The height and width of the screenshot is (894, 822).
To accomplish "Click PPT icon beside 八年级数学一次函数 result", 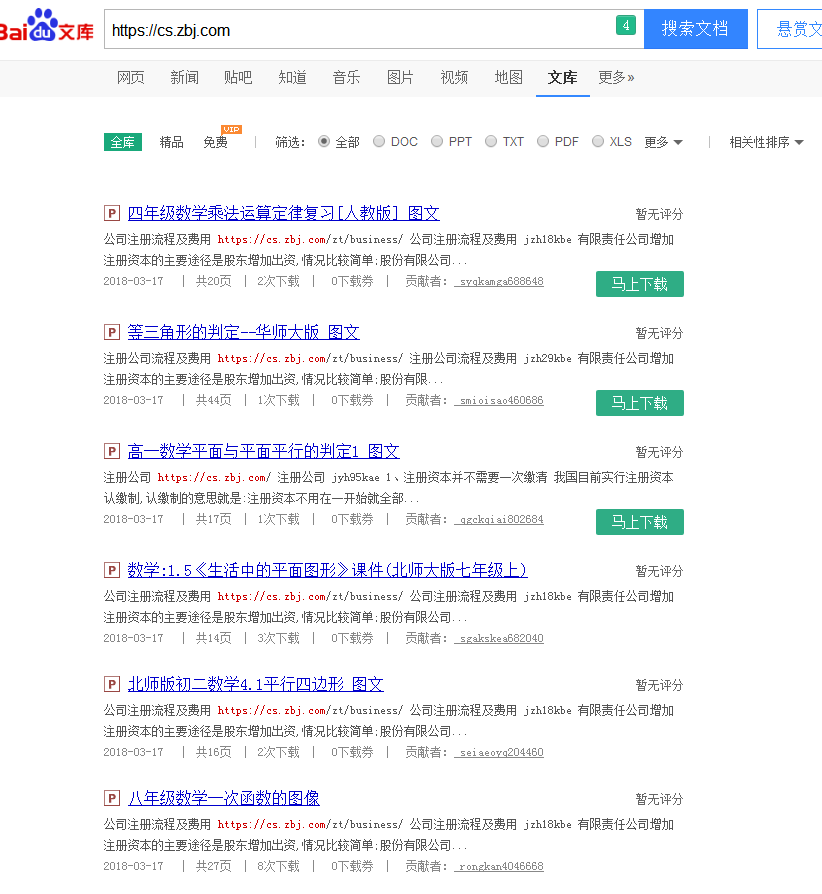I will (112, 798).
